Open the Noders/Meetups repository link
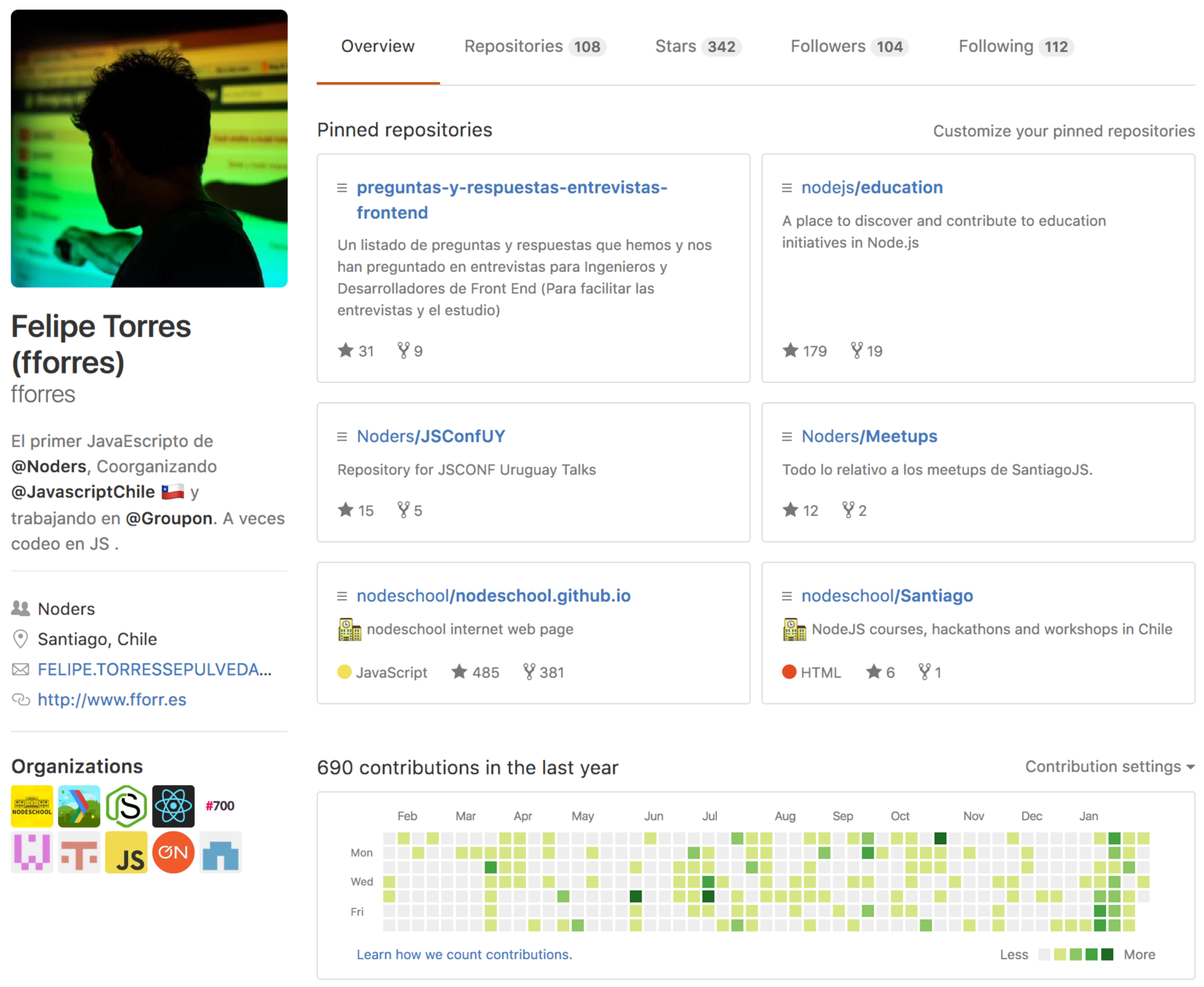The width and height of the screenshot is (1204, 987). (869, 436)
